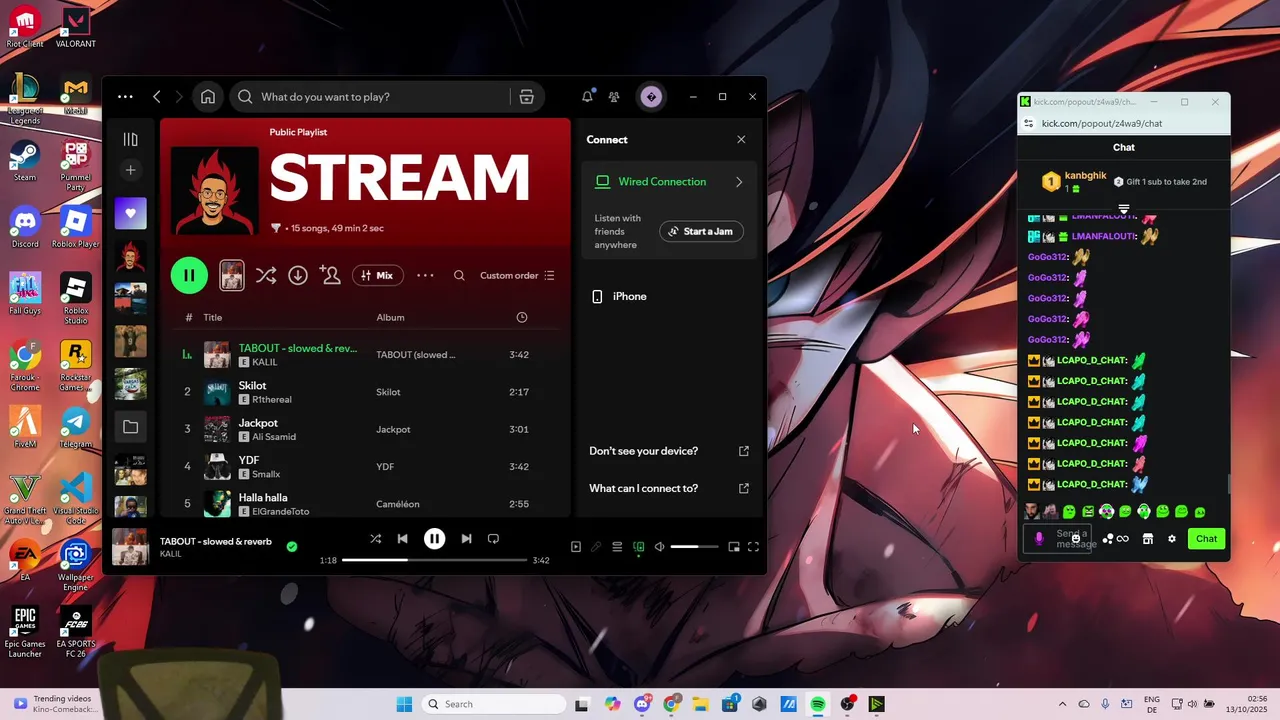Search within the playlist
This screenshot has height=720, width=1280.
(x=459, y=276)
